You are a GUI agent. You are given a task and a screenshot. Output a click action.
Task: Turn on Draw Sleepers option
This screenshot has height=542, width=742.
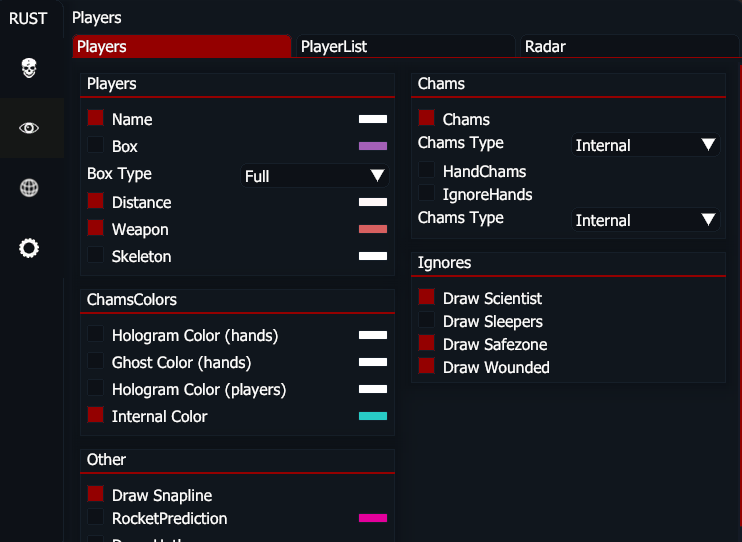point(427,321)
